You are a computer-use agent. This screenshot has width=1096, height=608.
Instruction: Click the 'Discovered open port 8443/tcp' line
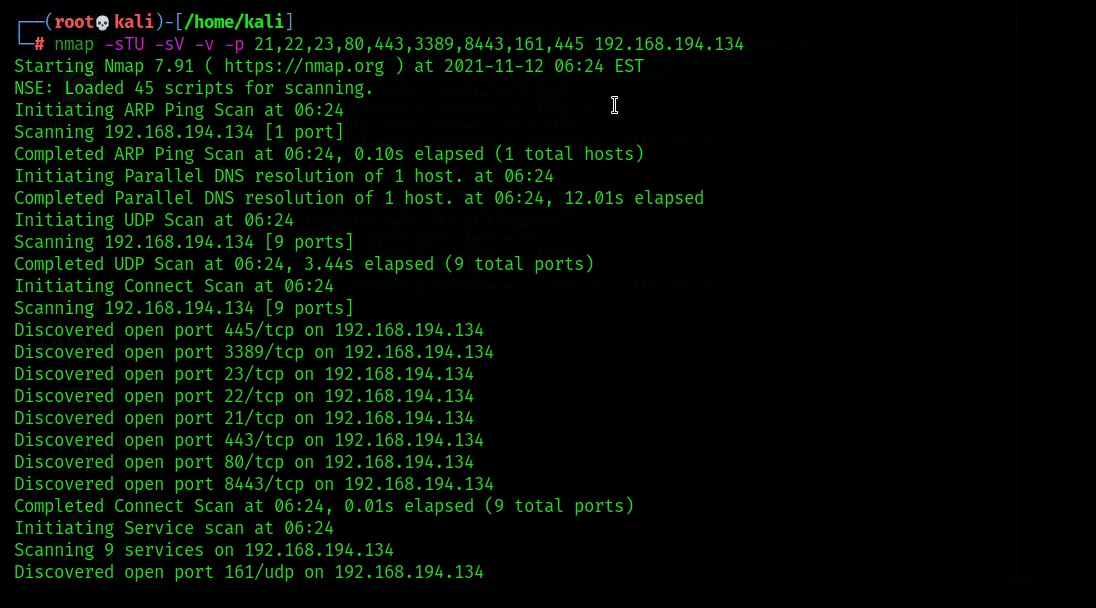[x=254, y=484]
